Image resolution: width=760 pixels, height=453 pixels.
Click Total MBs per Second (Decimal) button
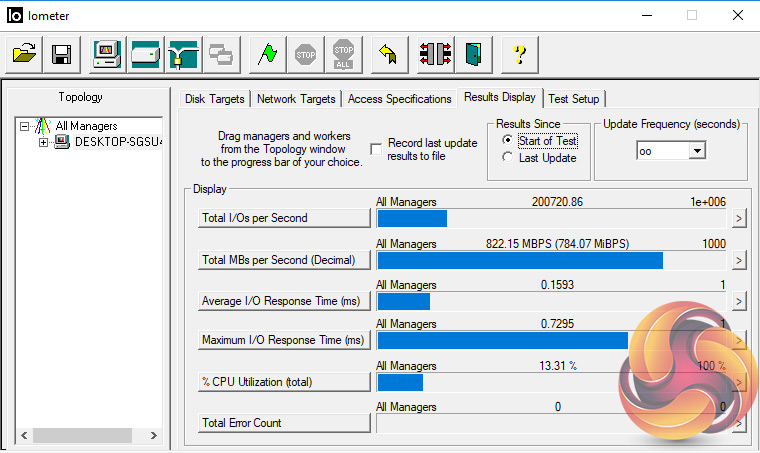[x=284, y=260]
